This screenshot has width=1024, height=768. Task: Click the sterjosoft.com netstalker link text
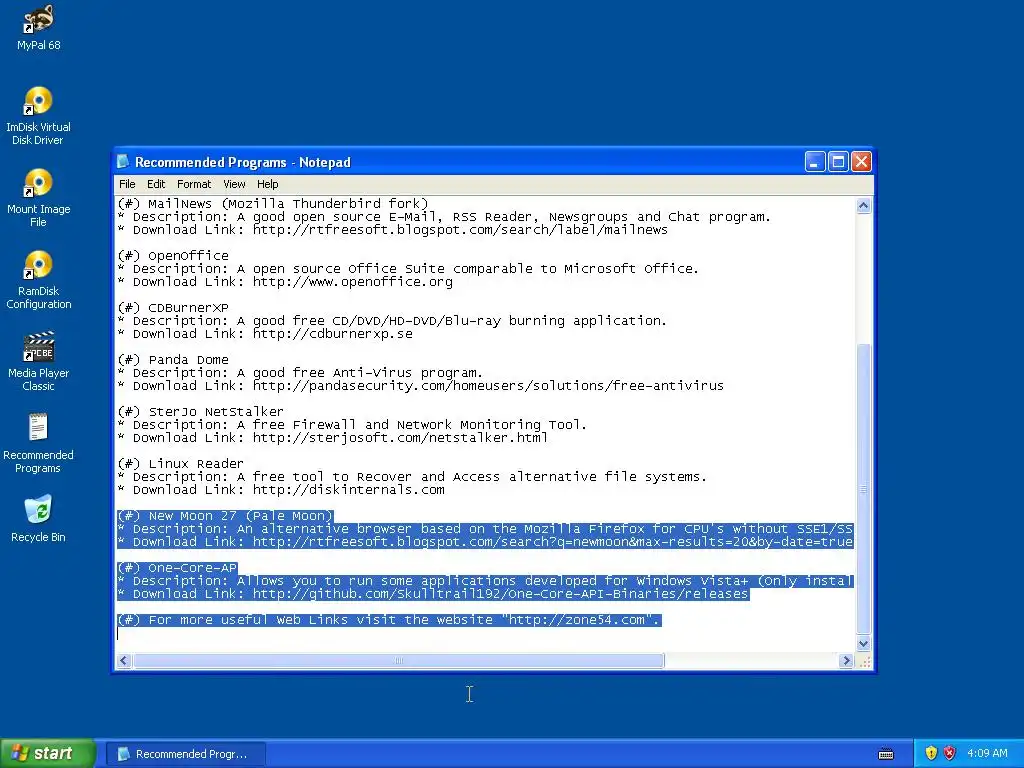point(400,438)
